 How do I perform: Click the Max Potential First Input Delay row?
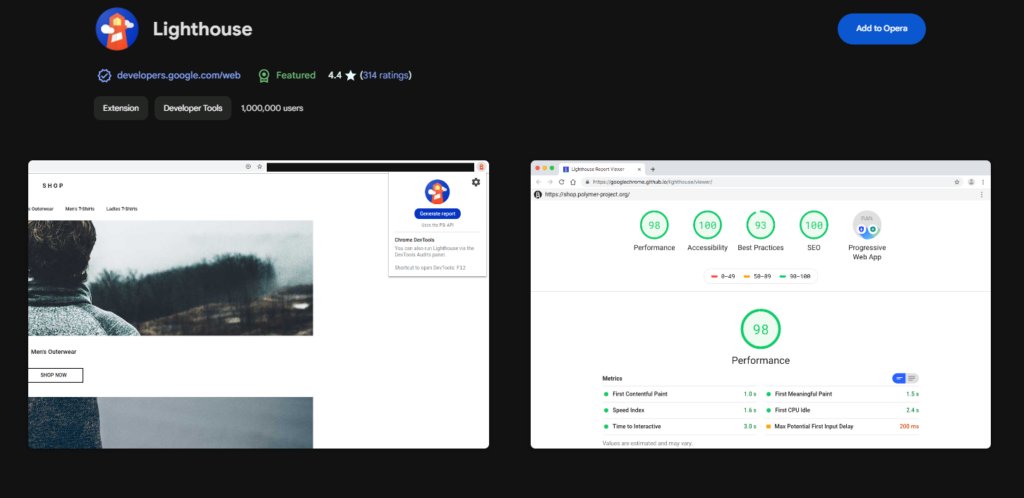point(842,426)
